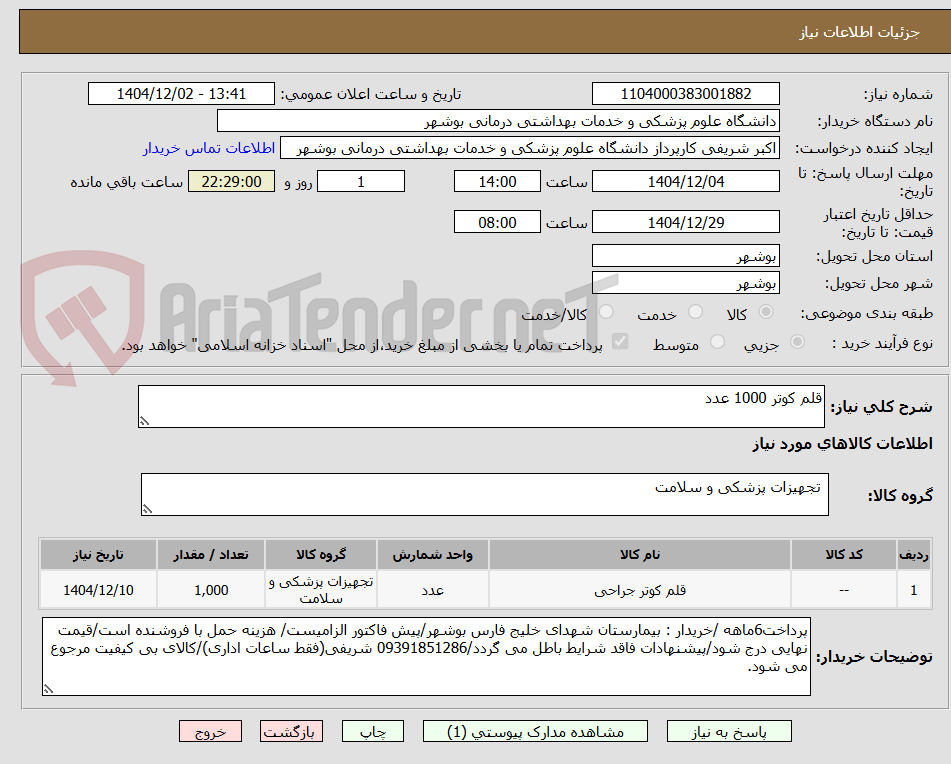The height and width of the screenshot is (764, 951).
Task: Select the 'جزیی' purchase type radio
Action: [x=798, y=342]
